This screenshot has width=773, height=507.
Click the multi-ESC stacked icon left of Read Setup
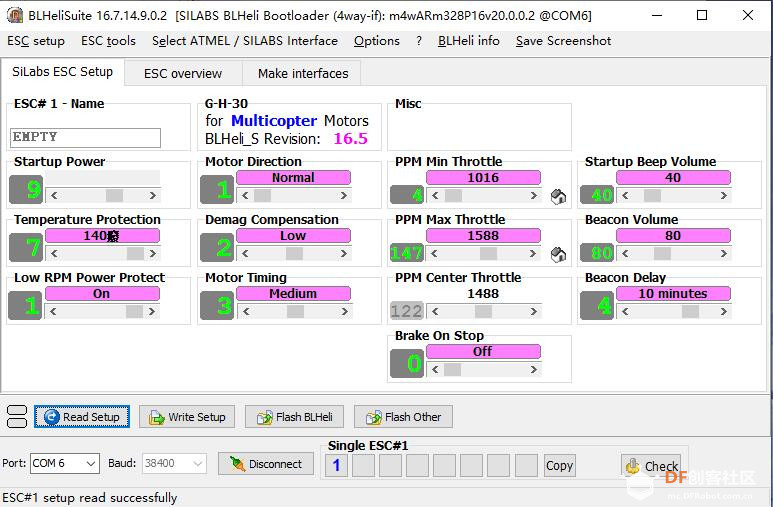click(x=17, y=417)
